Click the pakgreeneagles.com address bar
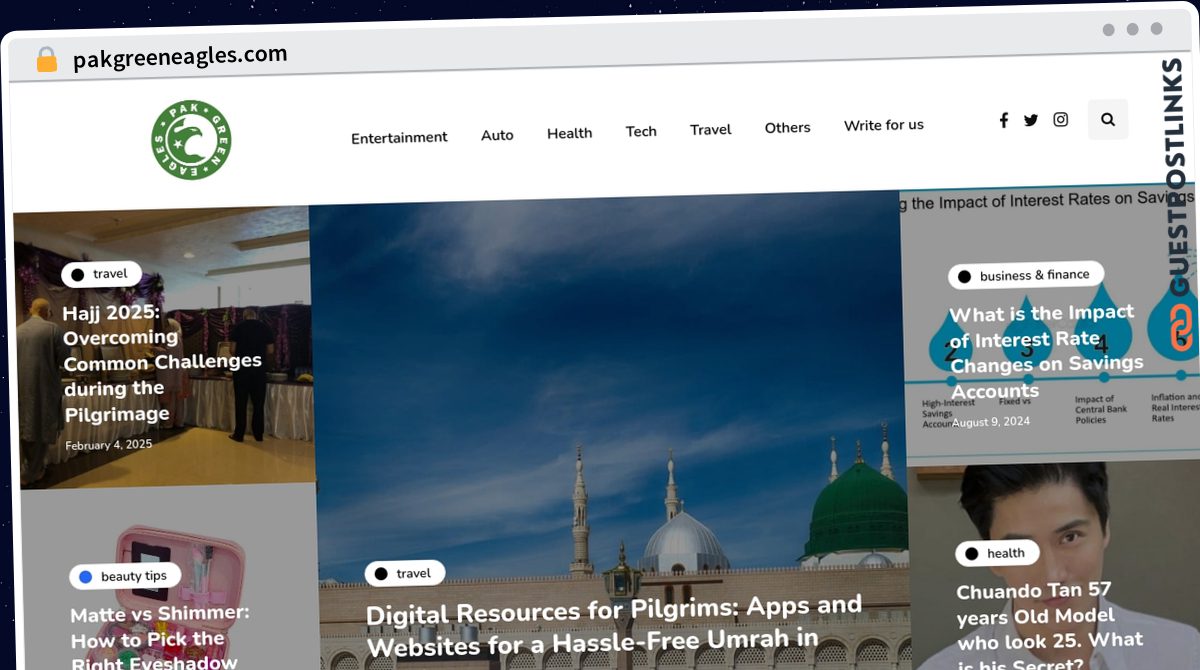1200x670 pixels. pyautogui.click(x=180, y=57)
